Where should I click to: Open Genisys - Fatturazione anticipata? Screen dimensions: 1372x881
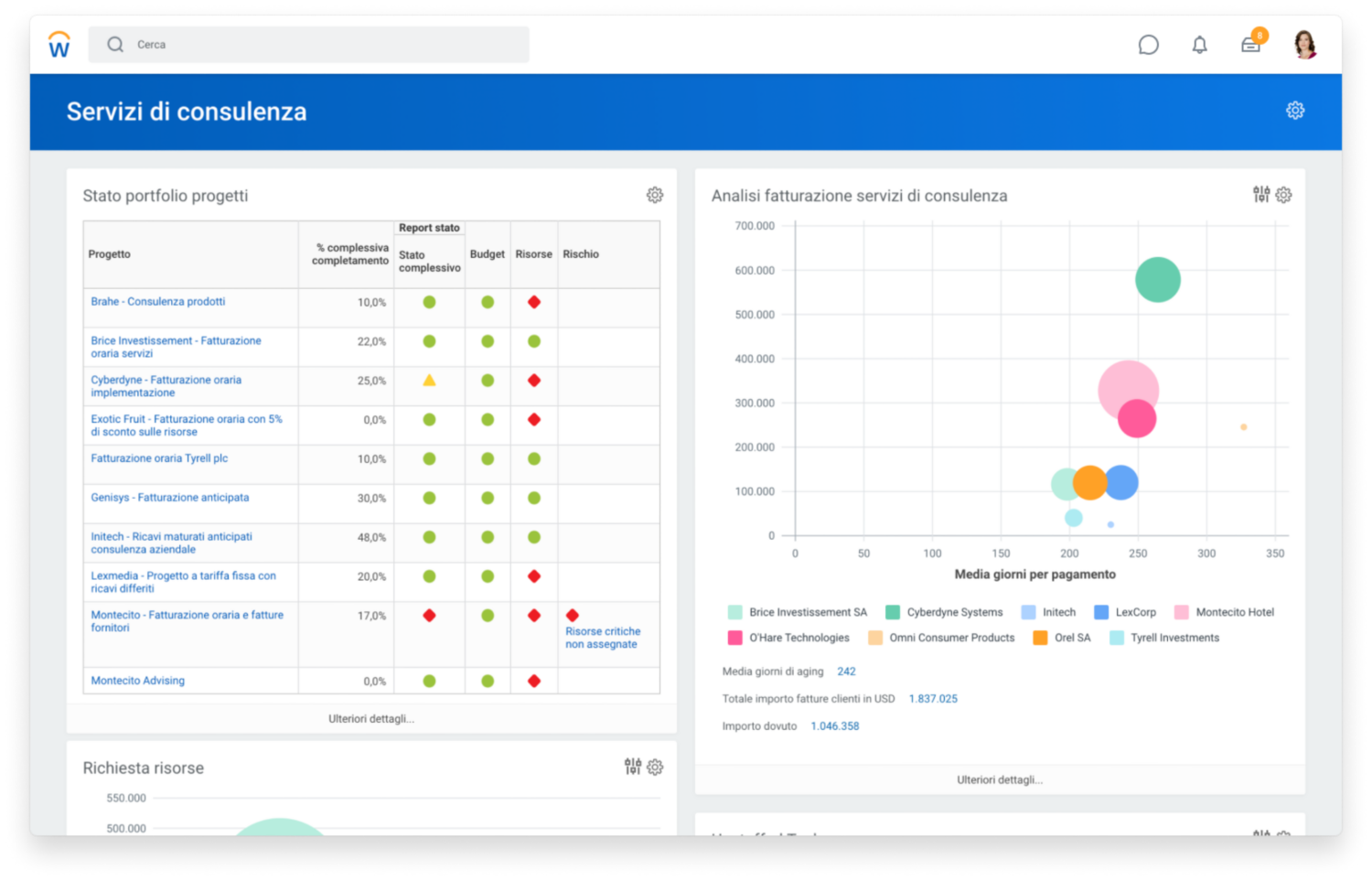click(x=169, y=498)
